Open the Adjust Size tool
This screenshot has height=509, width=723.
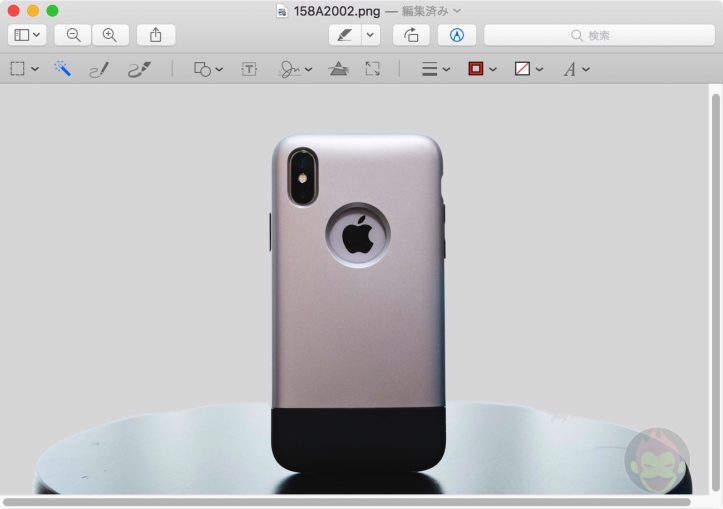(x=373, y=69)
